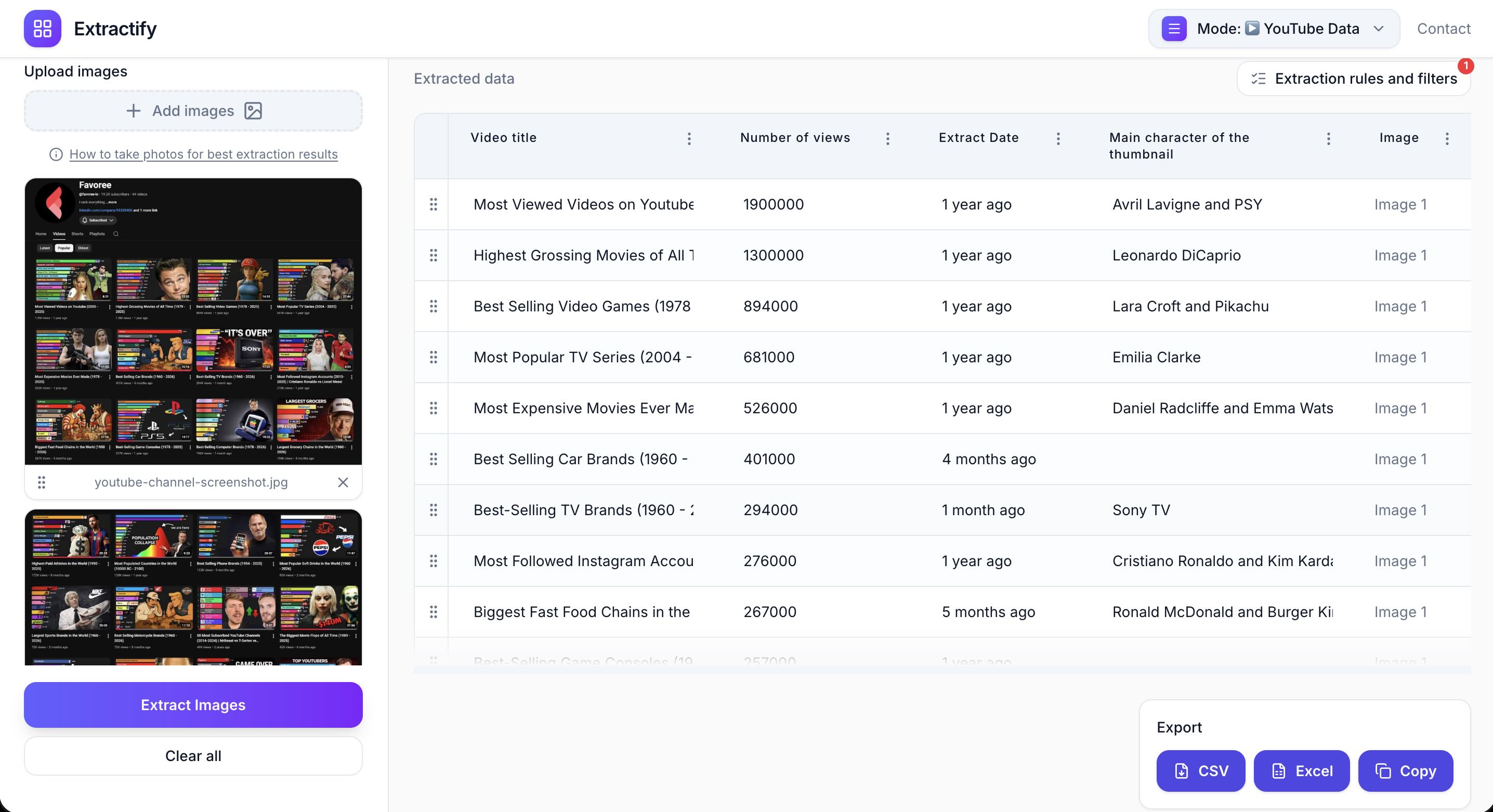This screenshot has width=1493, height=812.
Task: Remove youtube-channel-screenshot.jpg with the X icon
Action: click(x=343, y=482)
